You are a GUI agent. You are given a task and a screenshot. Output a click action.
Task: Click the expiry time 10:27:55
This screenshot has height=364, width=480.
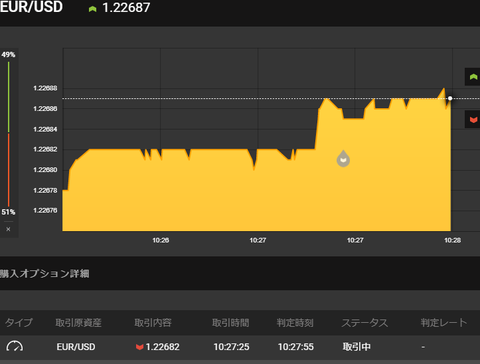[296, 347]
